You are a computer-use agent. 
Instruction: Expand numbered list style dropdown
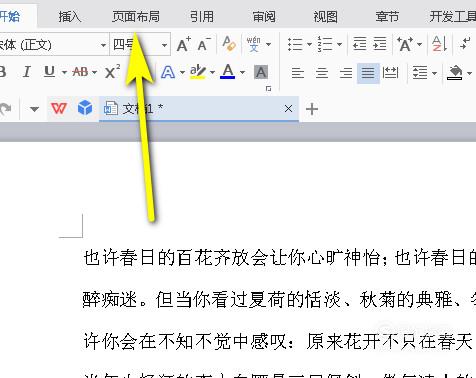[339, 44]
